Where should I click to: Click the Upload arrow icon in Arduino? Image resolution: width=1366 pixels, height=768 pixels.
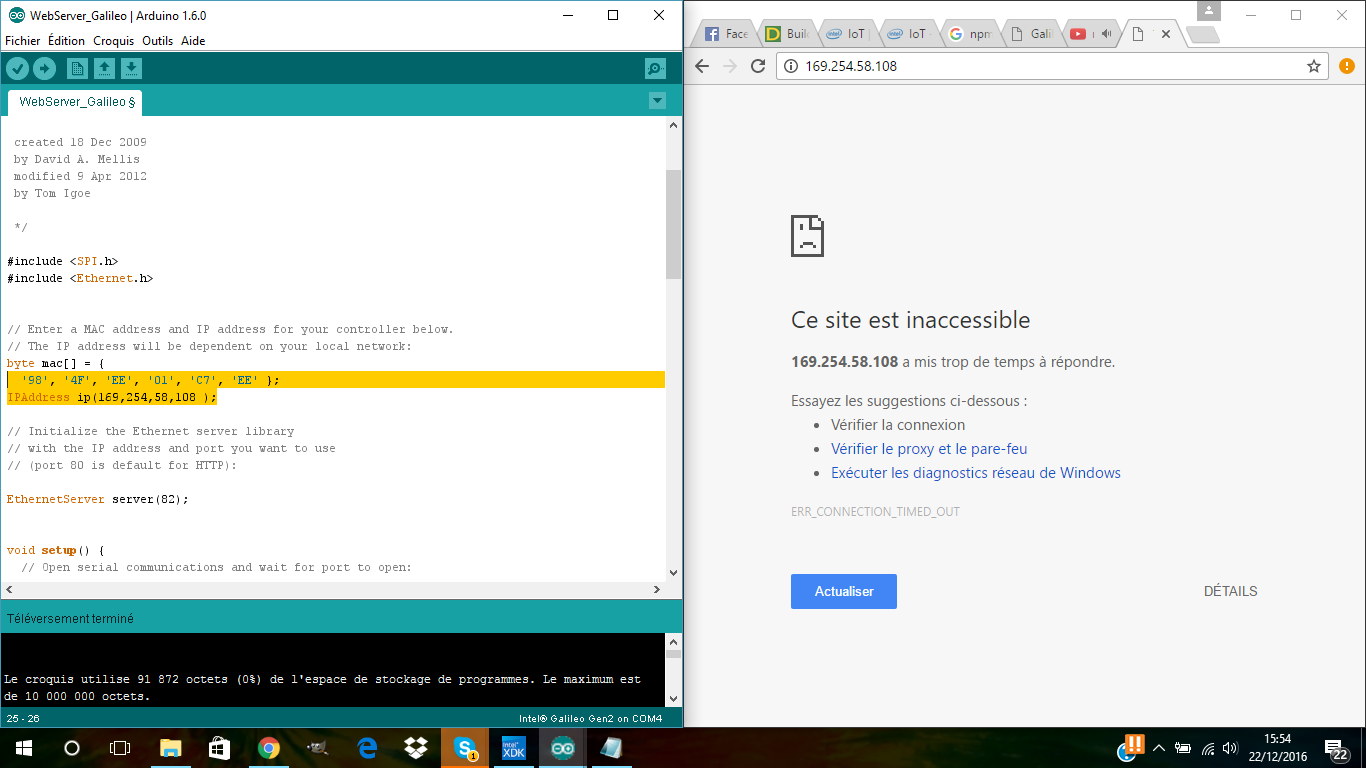[x=44, y=68]
